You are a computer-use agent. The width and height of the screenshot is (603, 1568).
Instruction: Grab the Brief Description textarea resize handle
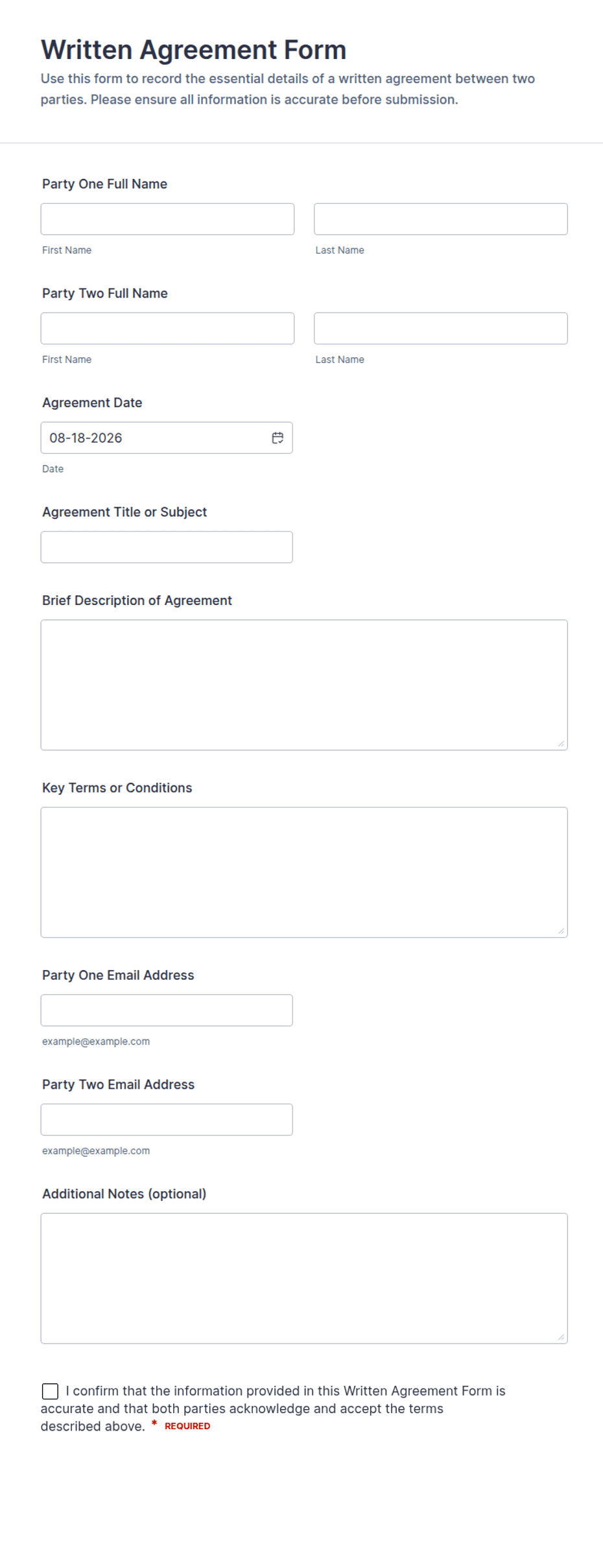click(561, 744)
